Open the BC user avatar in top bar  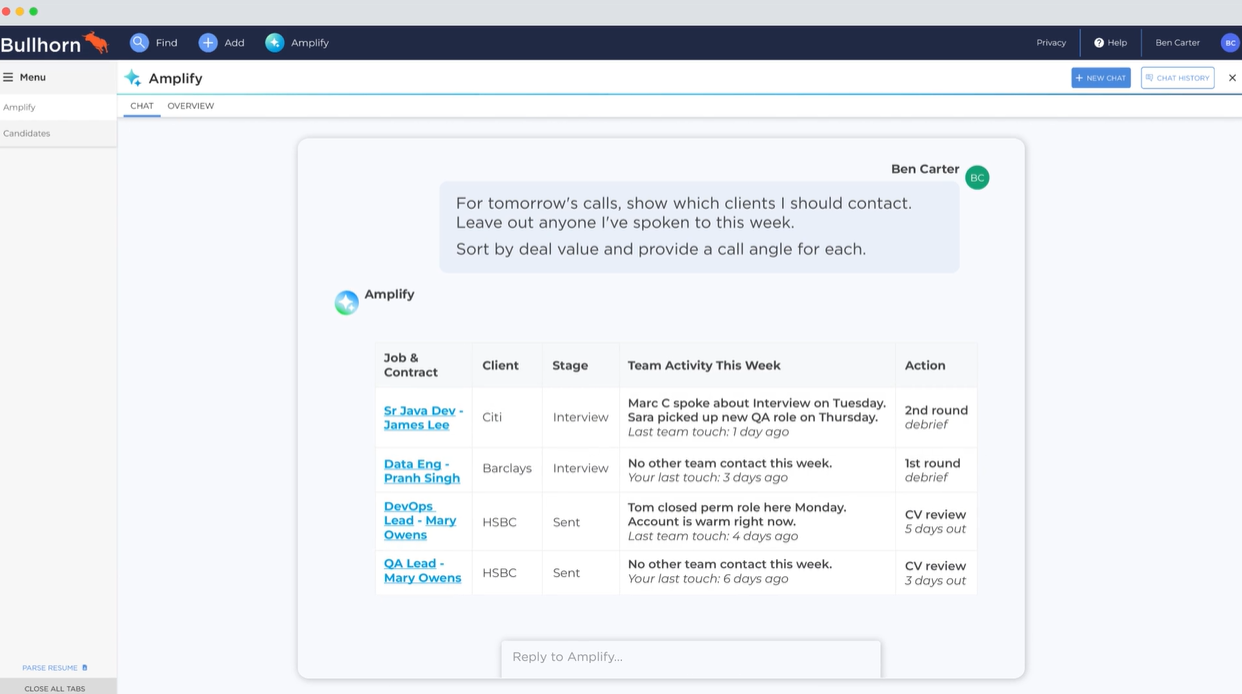click(1230, 43)
